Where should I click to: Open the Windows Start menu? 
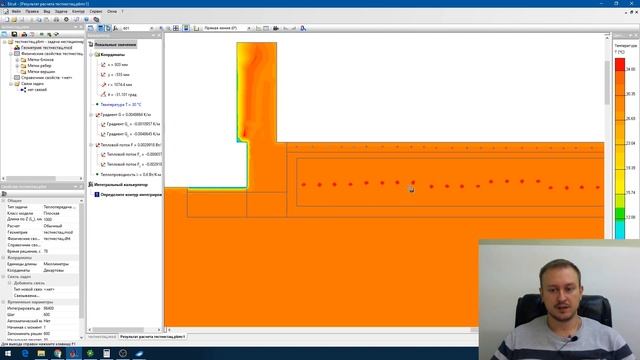[x=8, y=353]
